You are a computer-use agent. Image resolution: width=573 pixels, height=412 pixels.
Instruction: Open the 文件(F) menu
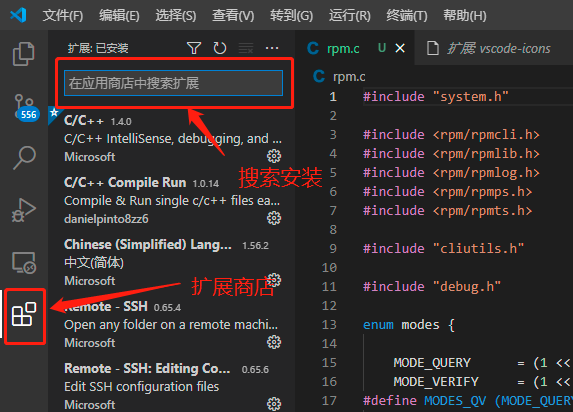pos(62,16)
